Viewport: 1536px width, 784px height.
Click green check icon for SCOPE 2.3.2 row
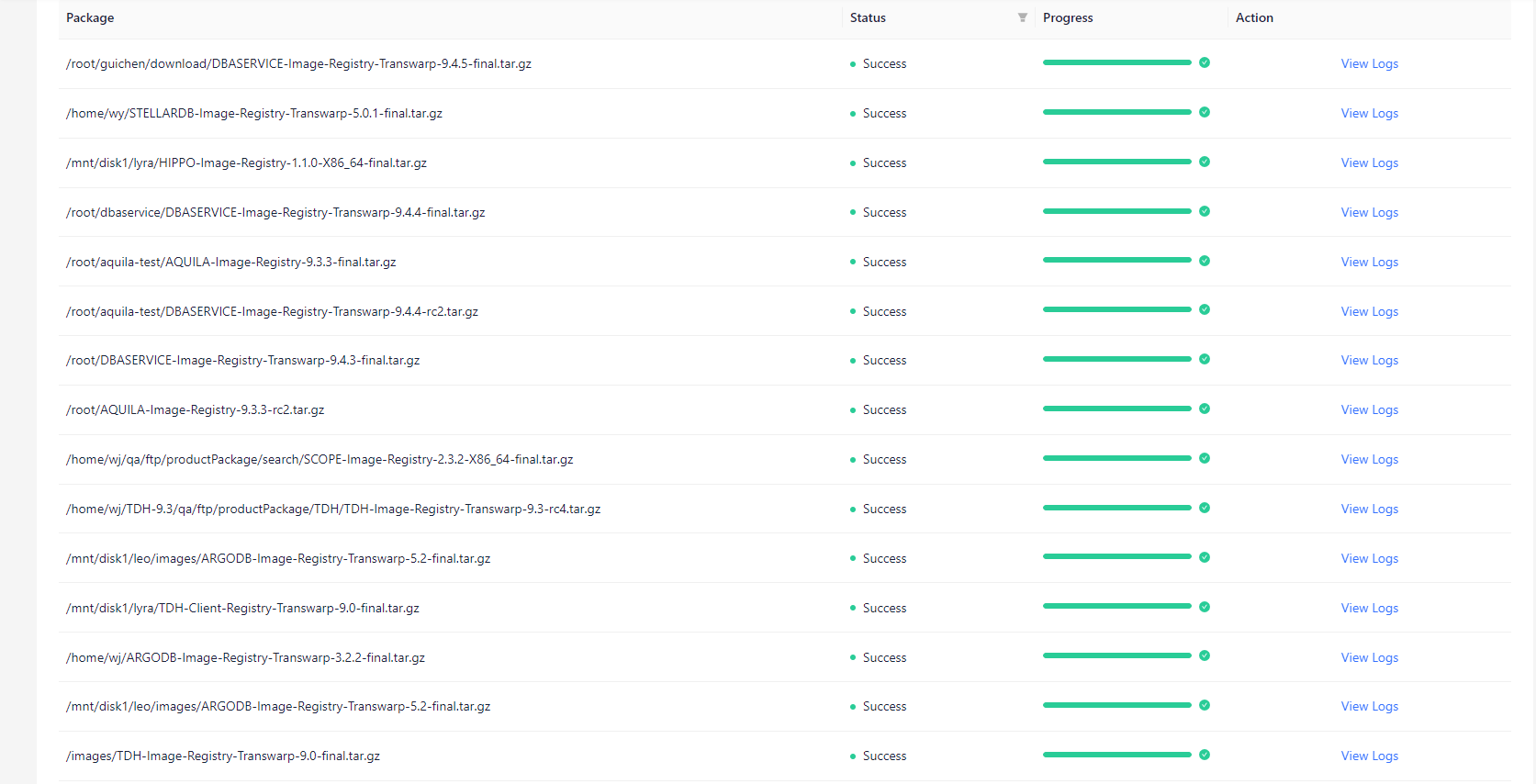coord(1205,458)
